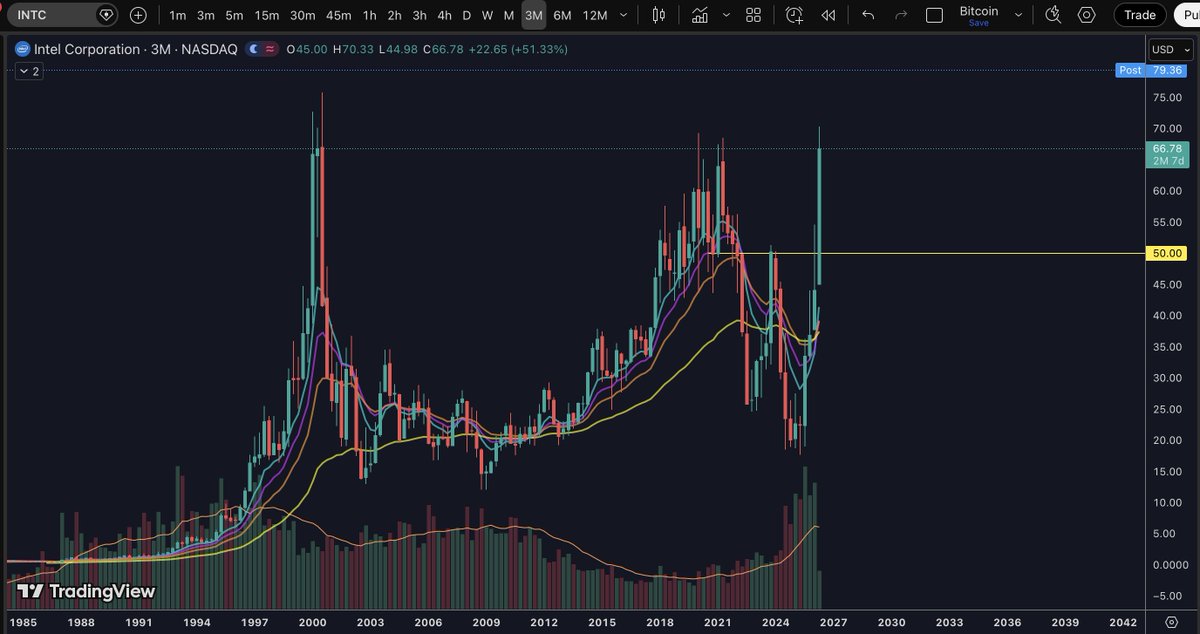The height and width of the screenshot is (634, 1200).
Task: Select the 1m timeframe
Action: (177, 15)
